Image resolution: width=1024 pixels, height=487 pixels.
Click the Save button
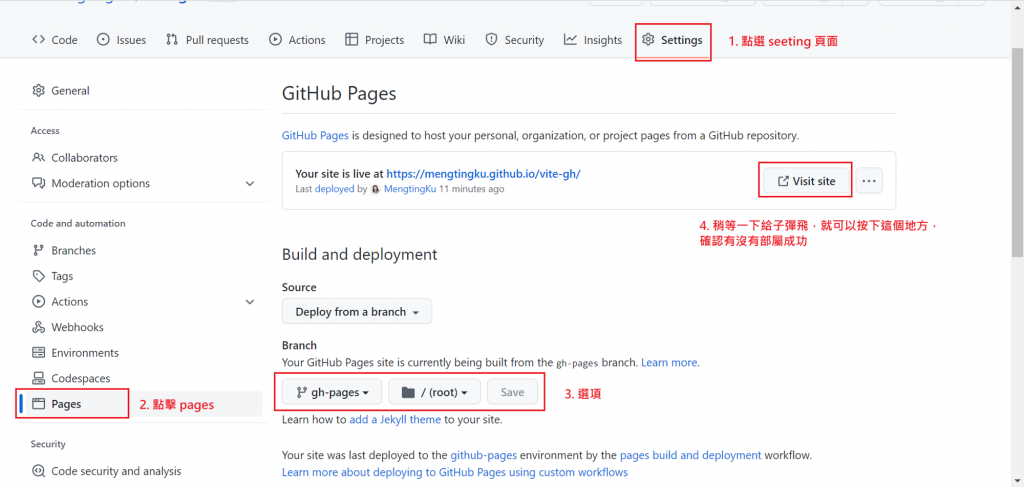point(512,392)
